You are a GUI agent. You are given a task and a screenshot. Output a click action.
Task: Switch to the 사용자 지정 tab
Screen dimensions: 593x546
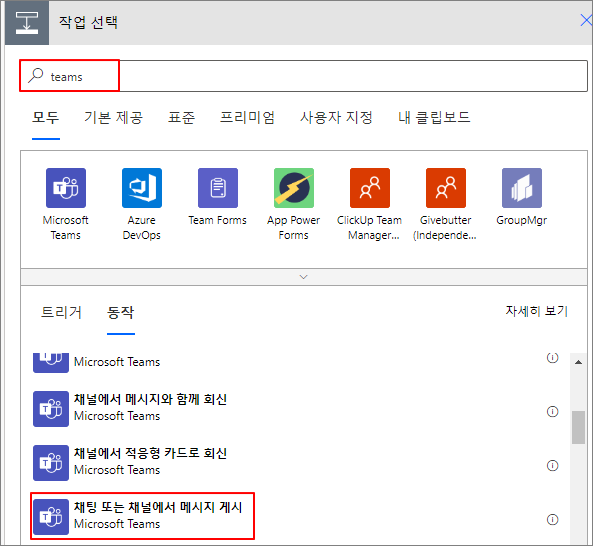pos(336,118)
